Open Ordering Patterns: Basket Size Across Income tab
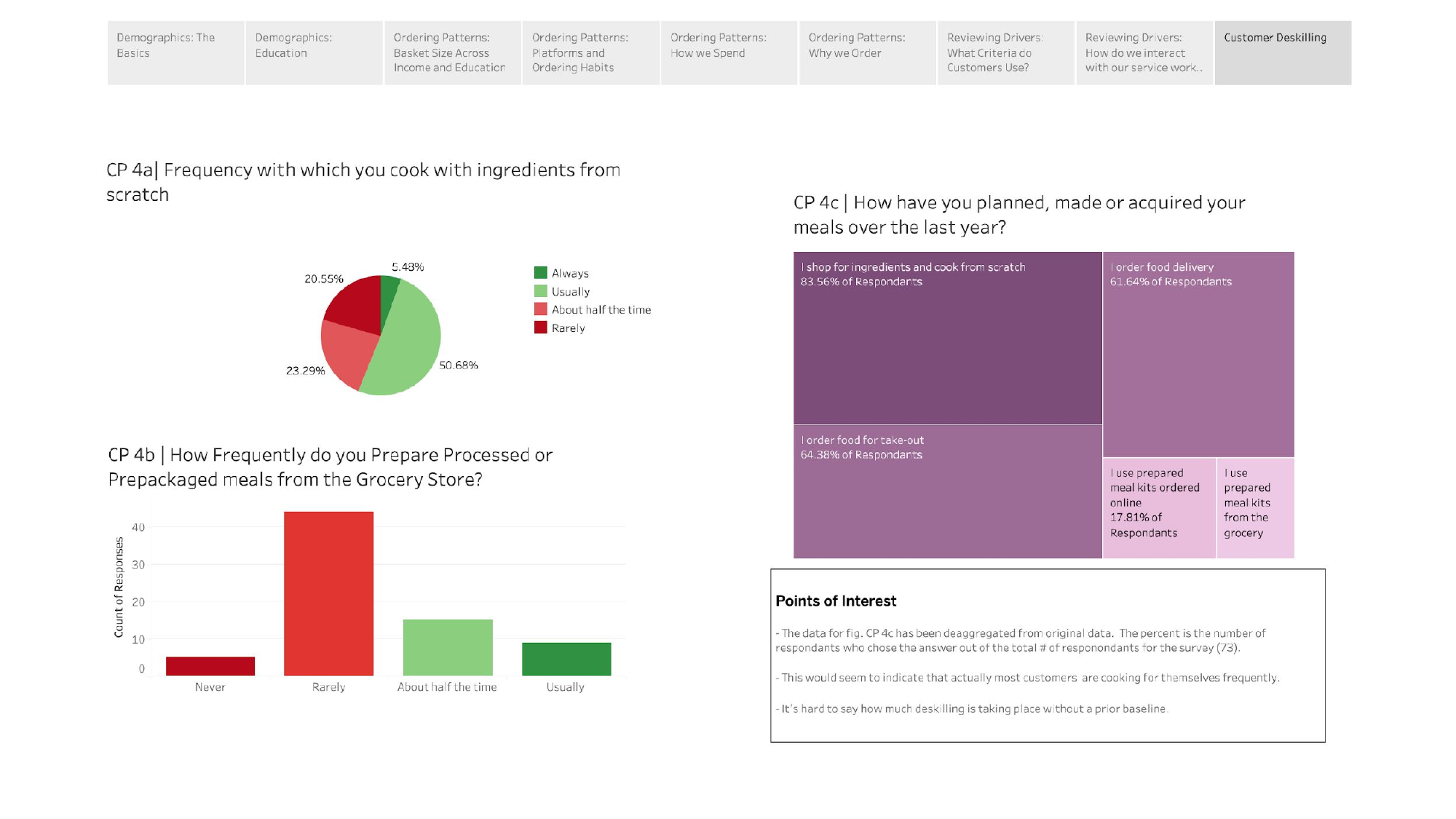Screen dimensions: 1456x819 451,52
